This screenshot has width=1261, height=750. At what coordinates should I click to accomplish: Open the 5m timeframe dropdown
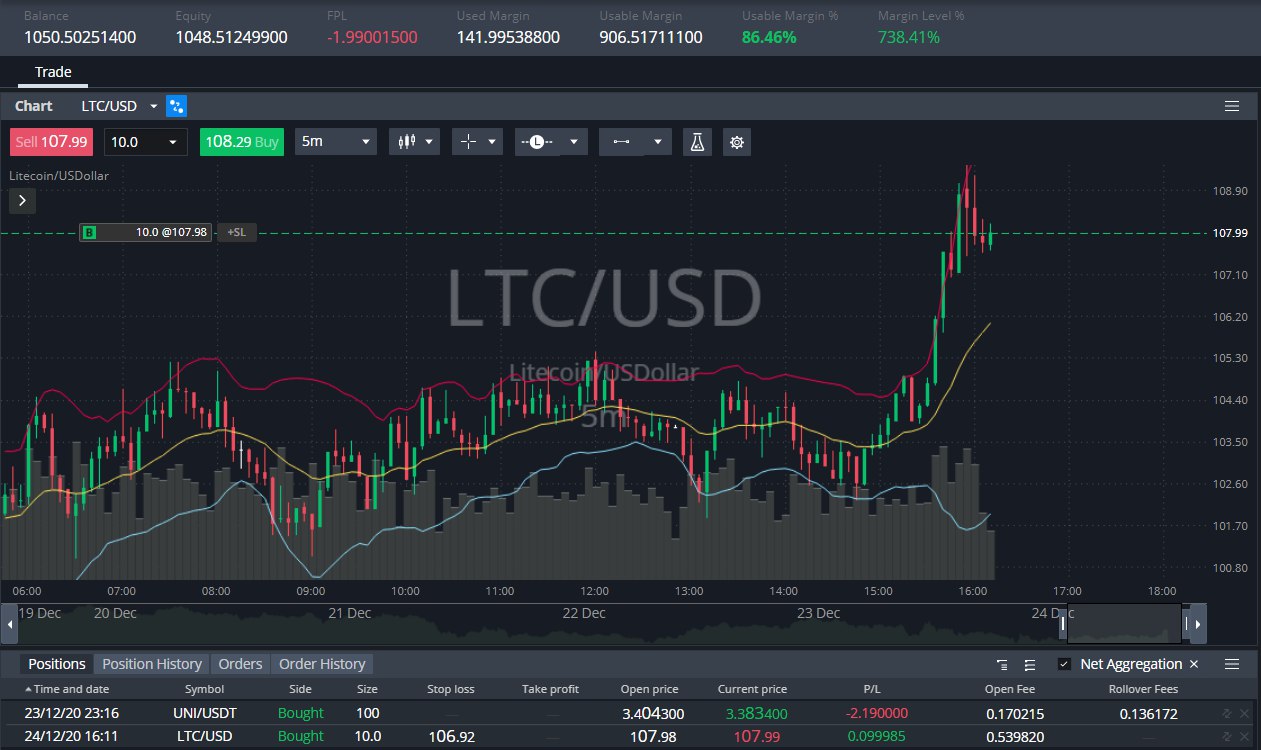336,142
